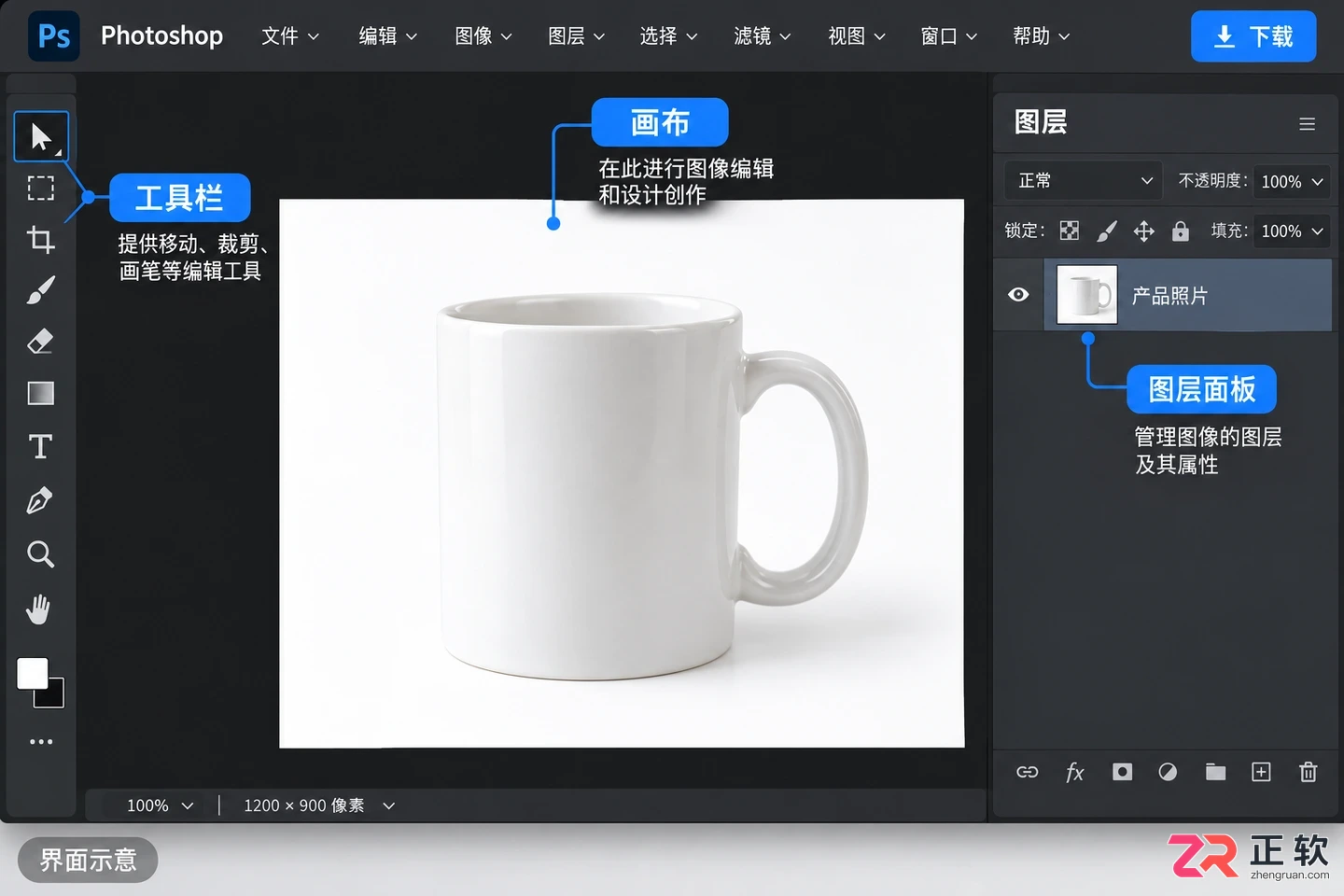Viewport: 1344px width, 896px height.
Task: Click the white foreground color swatch
Action: 32,673
